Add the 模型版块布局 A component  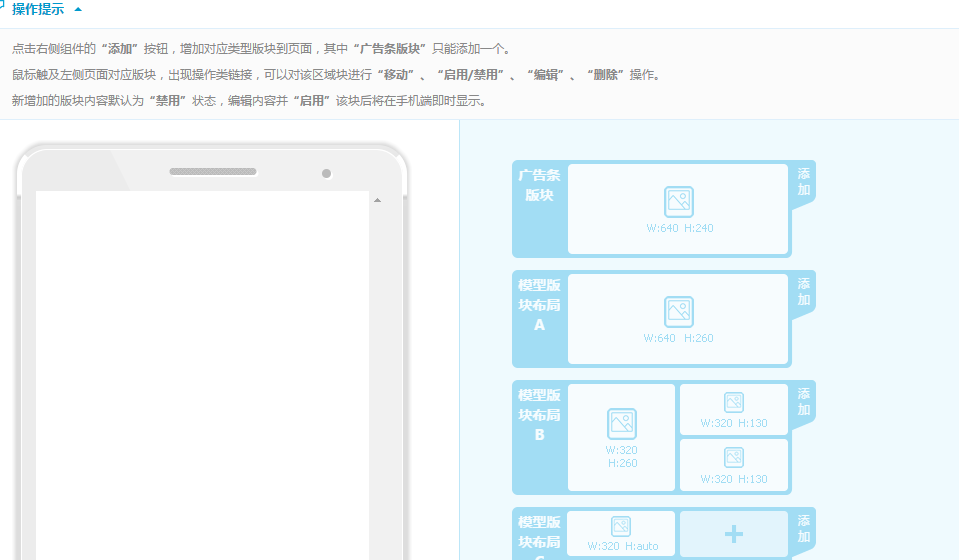click(x=804, y=292)
